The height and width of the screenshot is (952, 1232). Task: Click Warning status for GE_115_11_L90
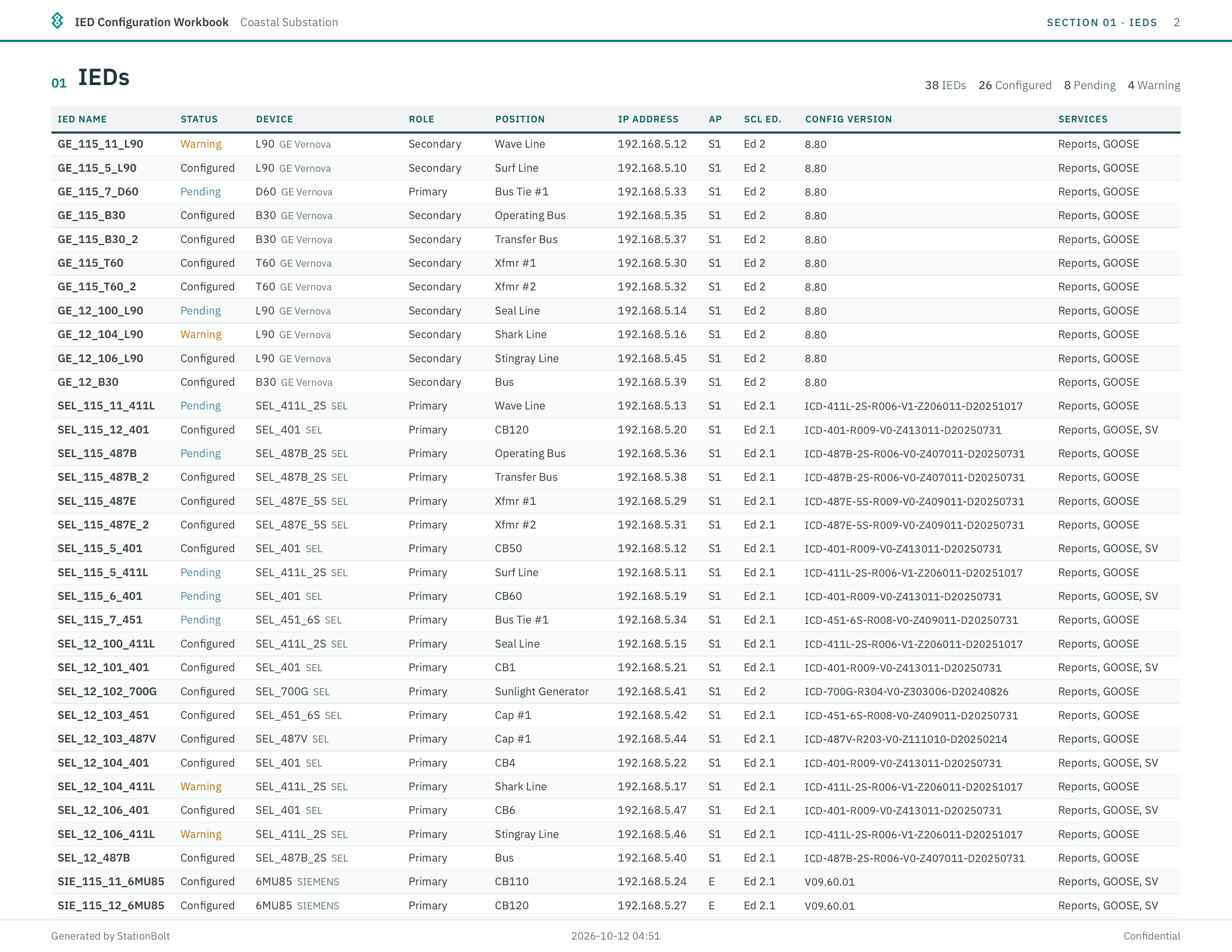click(x=201, y=144)
